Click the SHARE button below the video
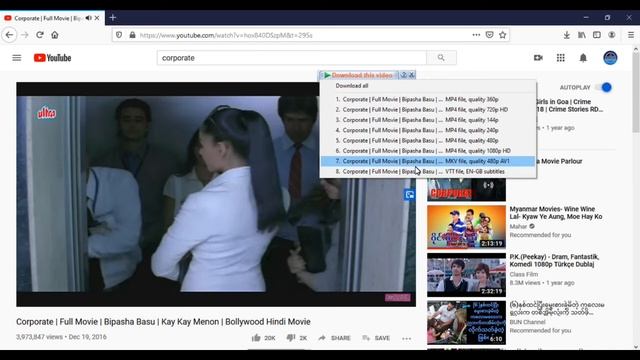Image resolution: width=640 pixels, height=360 pixels. 335,338
